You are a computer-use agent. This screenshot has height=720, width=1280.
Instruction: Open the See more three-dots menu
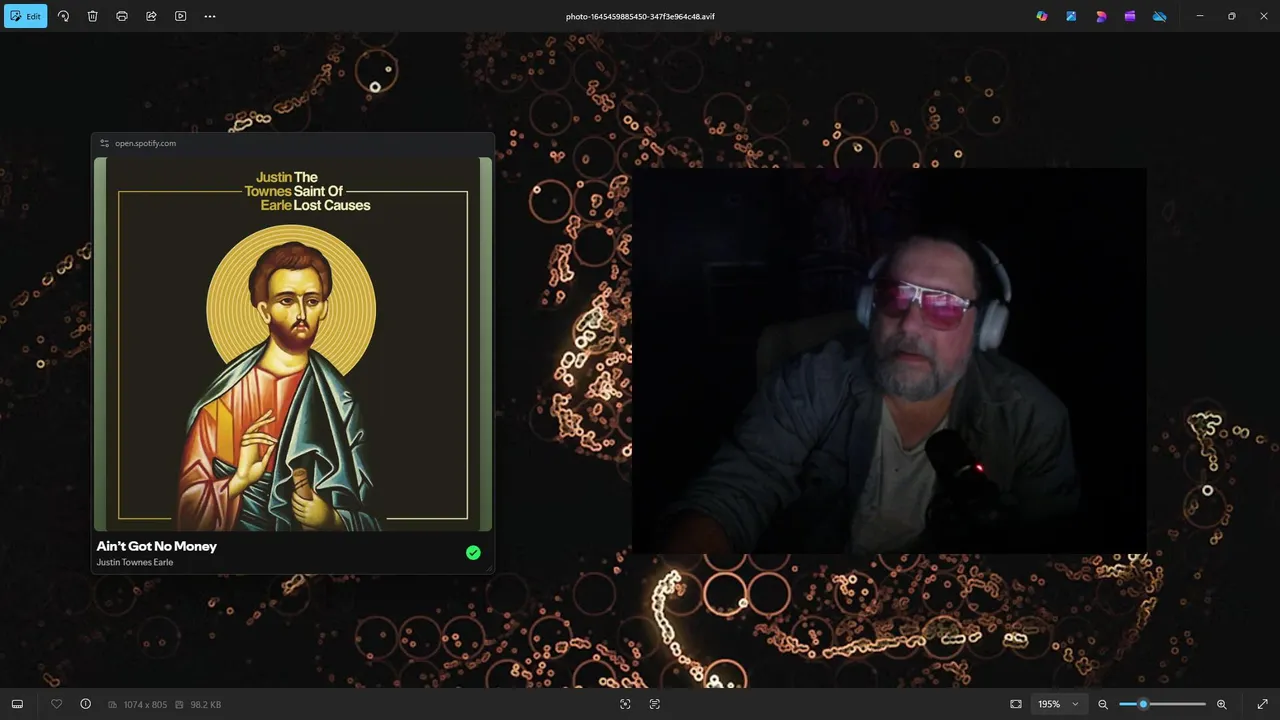point(209,16)
